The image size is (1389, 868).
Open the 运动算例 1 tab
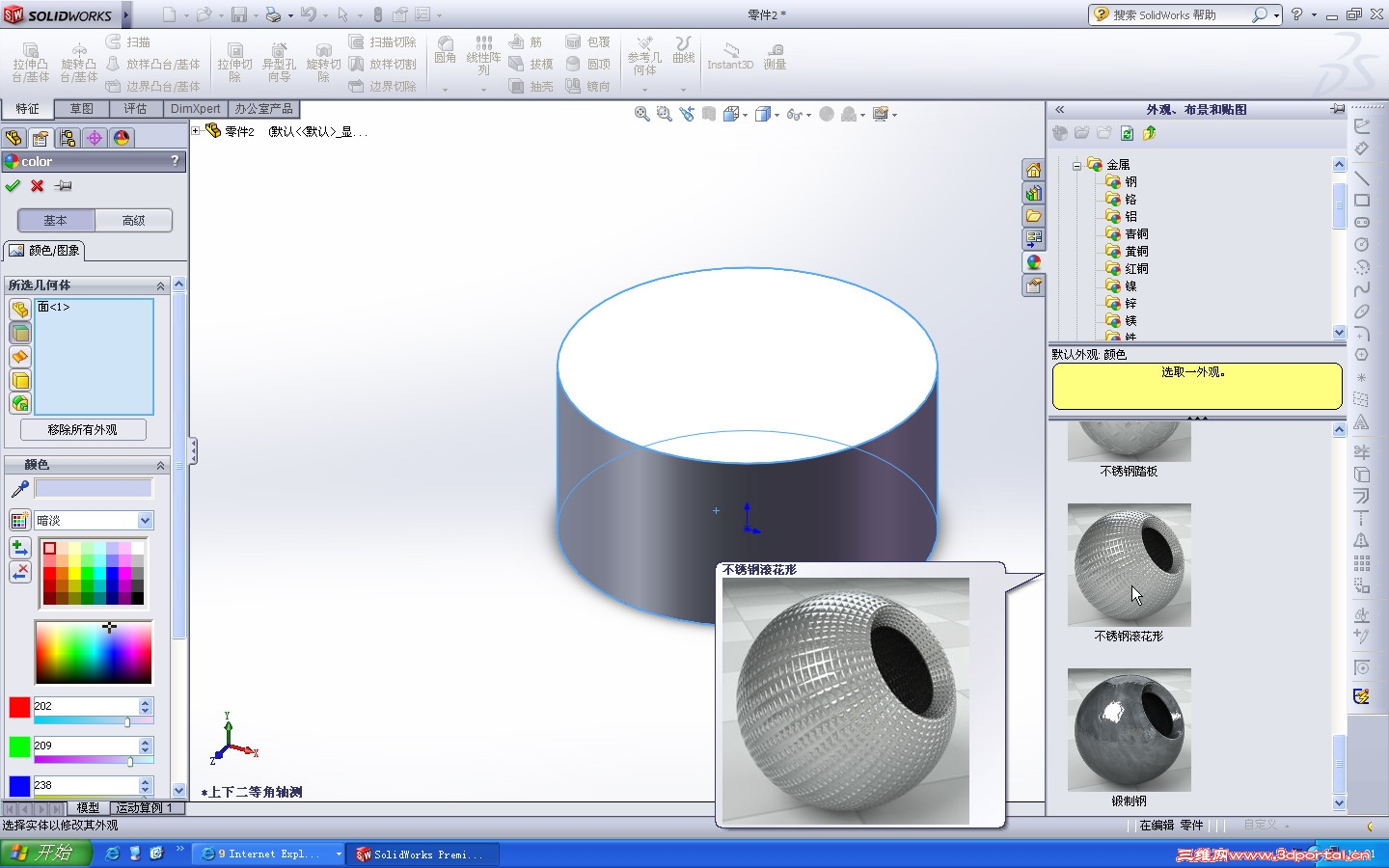145,808
